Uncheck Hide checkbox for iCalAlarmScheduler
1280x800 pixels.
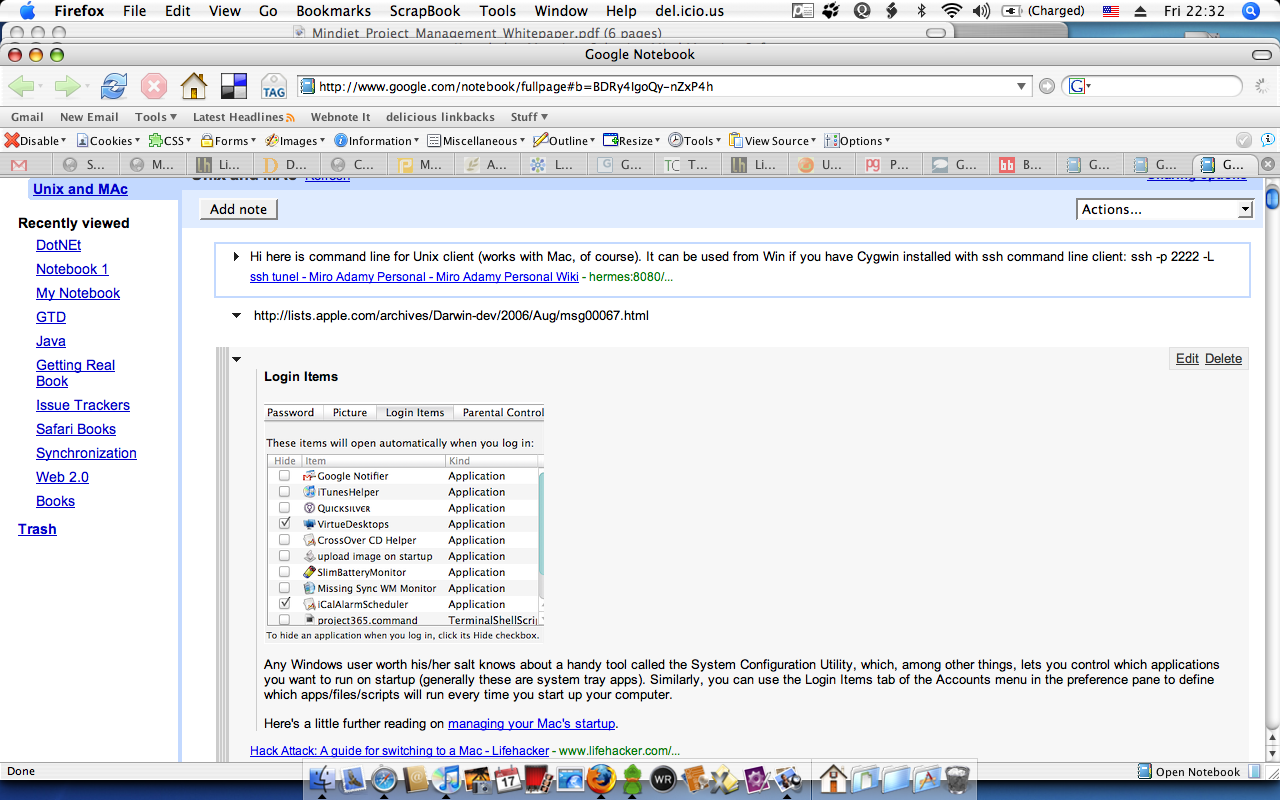285,604
